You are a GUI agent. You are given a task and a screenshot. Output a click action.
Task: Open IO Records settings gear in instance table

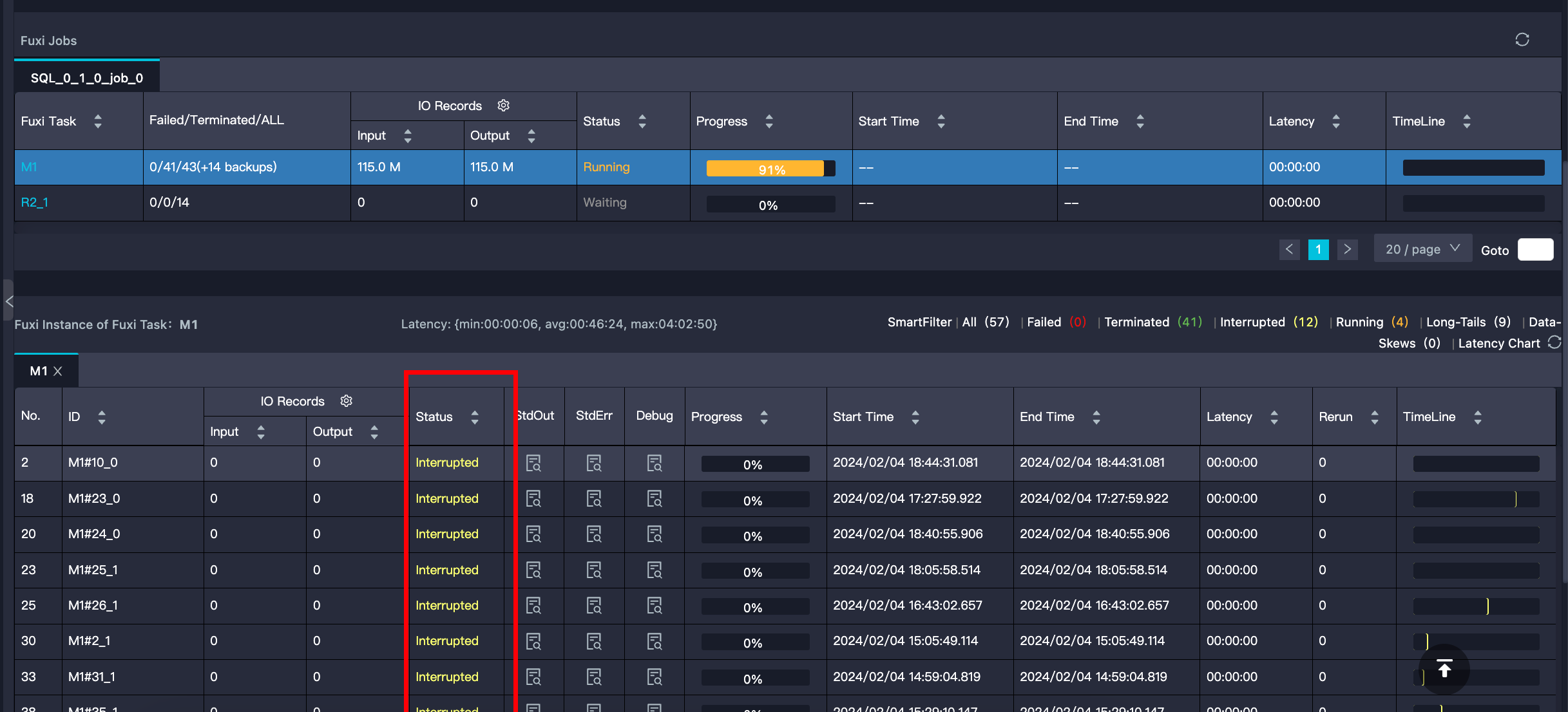point(347,401)
